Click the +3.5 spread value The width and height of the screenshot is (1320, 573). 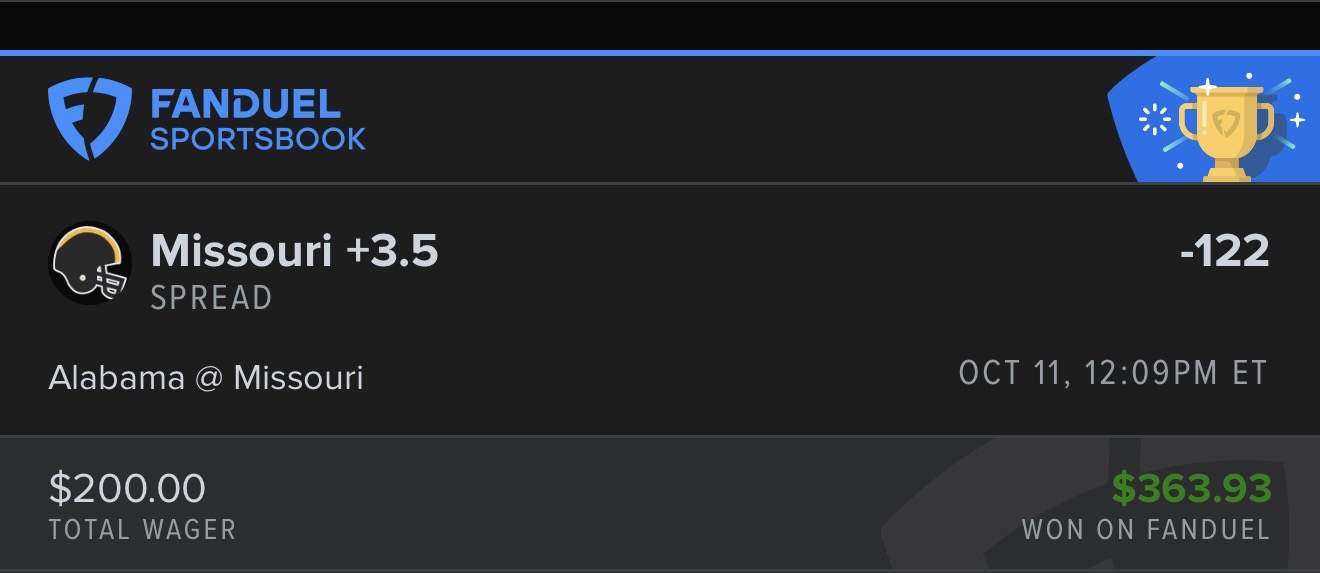(392, 251)
